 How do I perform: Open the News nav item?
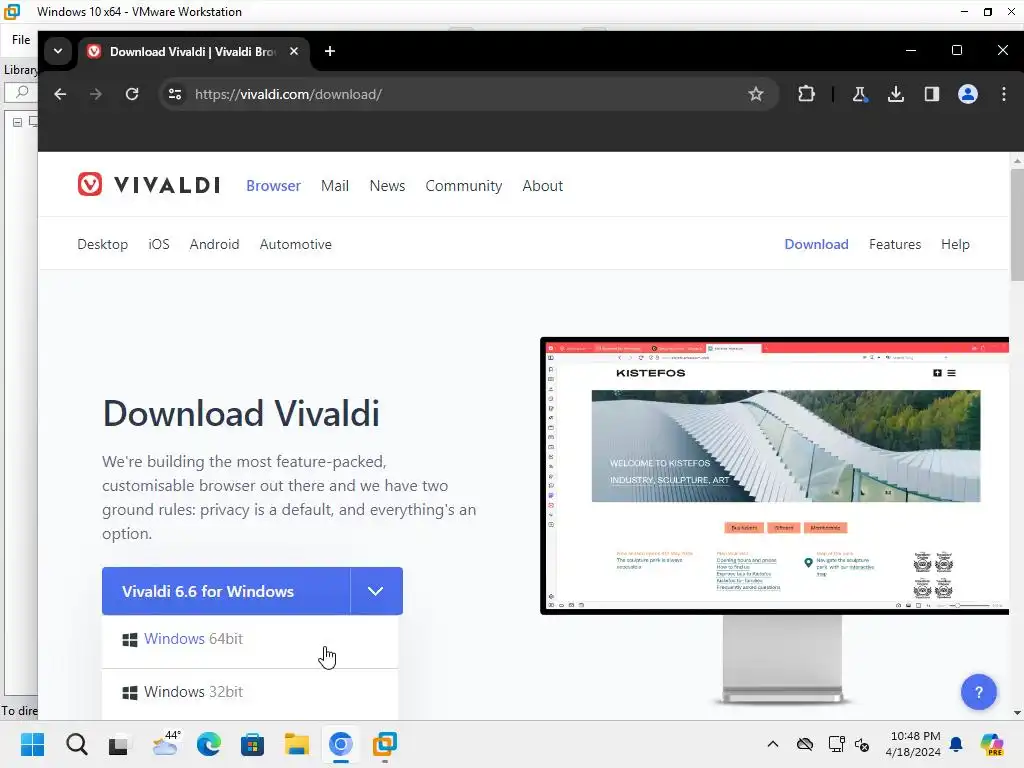pyautogui.click(x=387, y=185)
